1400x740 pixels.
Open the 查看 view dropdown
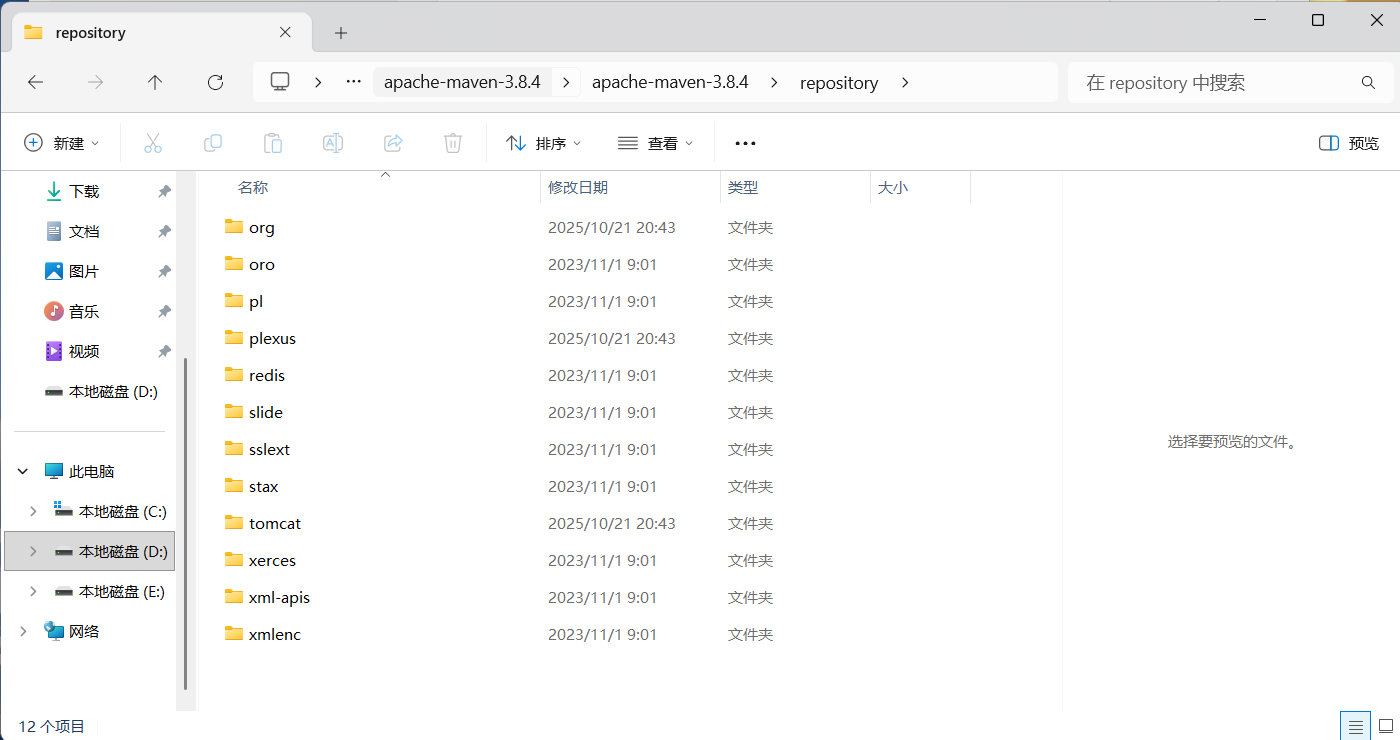tap(656, 143)
